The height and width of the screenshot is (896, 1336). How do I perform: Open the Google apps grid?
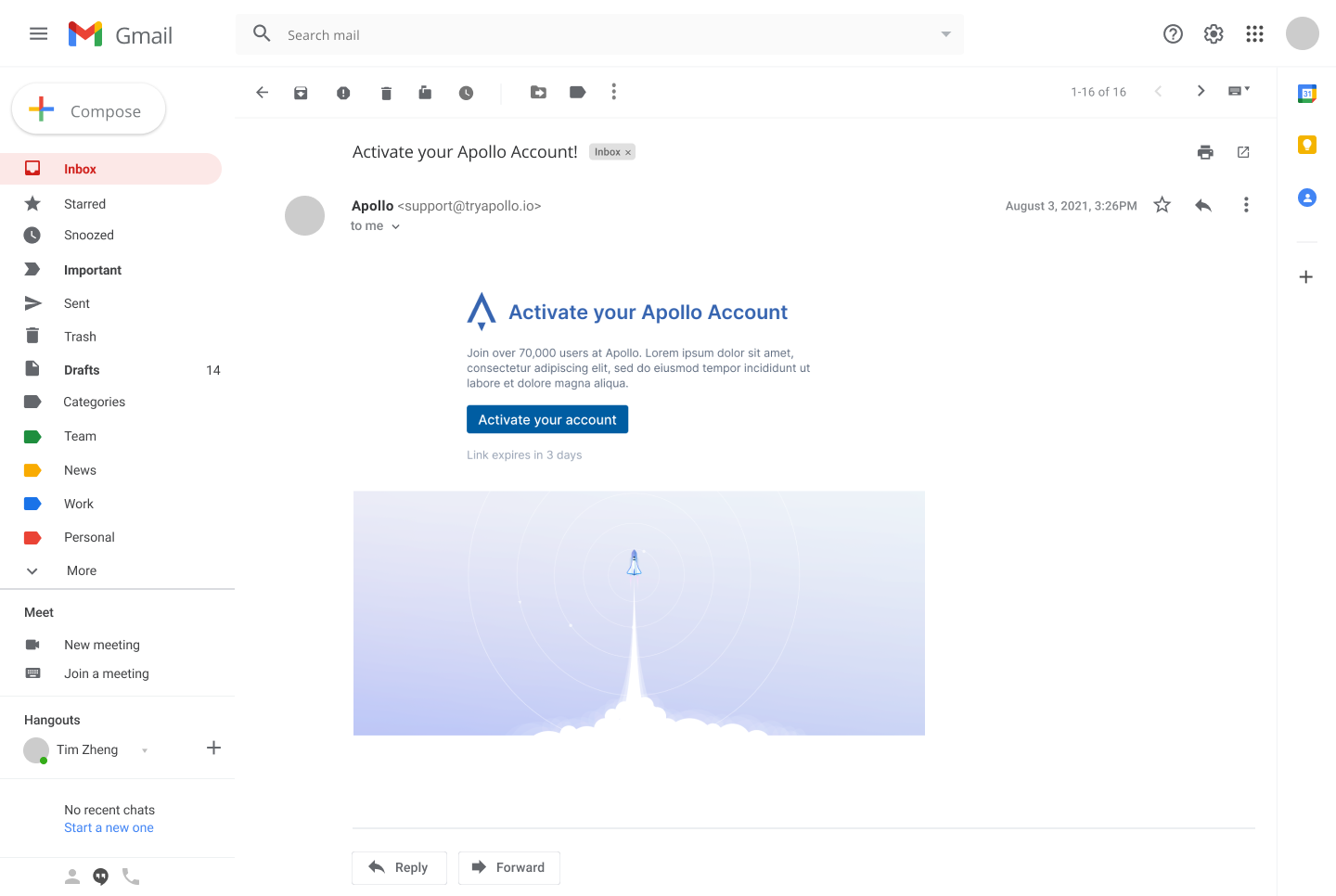coord(1254,34)
